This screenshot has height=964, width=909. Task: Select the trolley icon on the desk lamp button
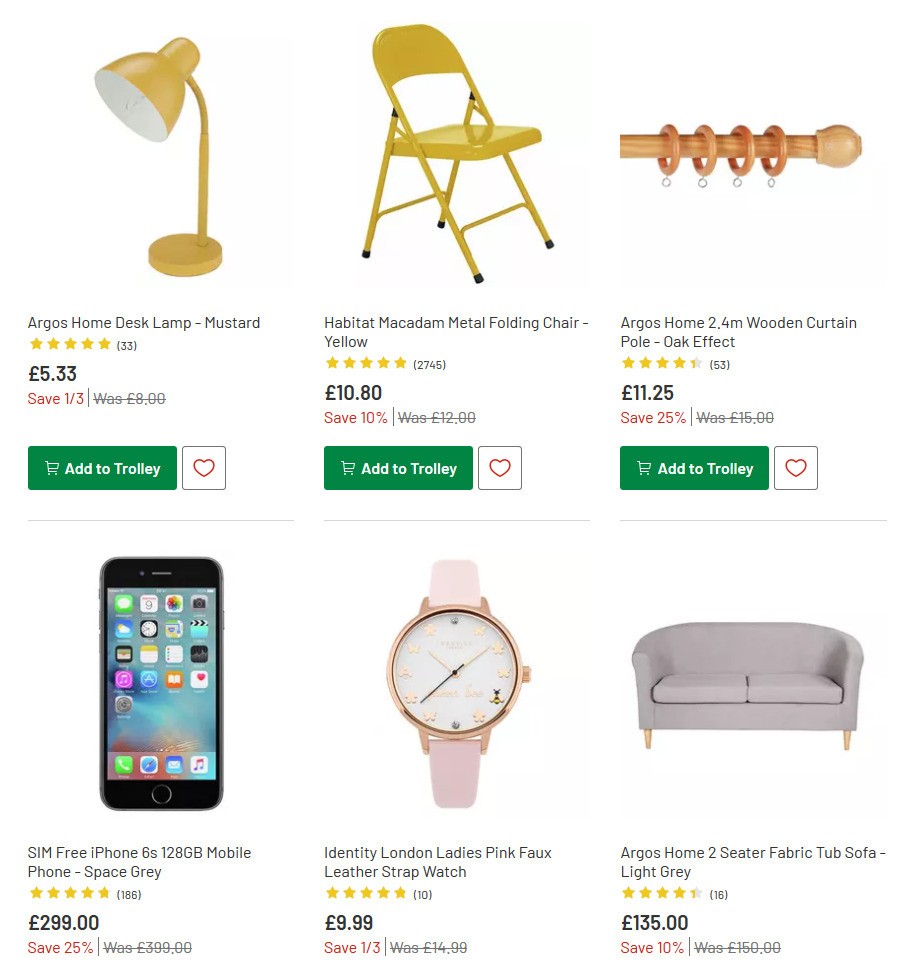point(52,467)
